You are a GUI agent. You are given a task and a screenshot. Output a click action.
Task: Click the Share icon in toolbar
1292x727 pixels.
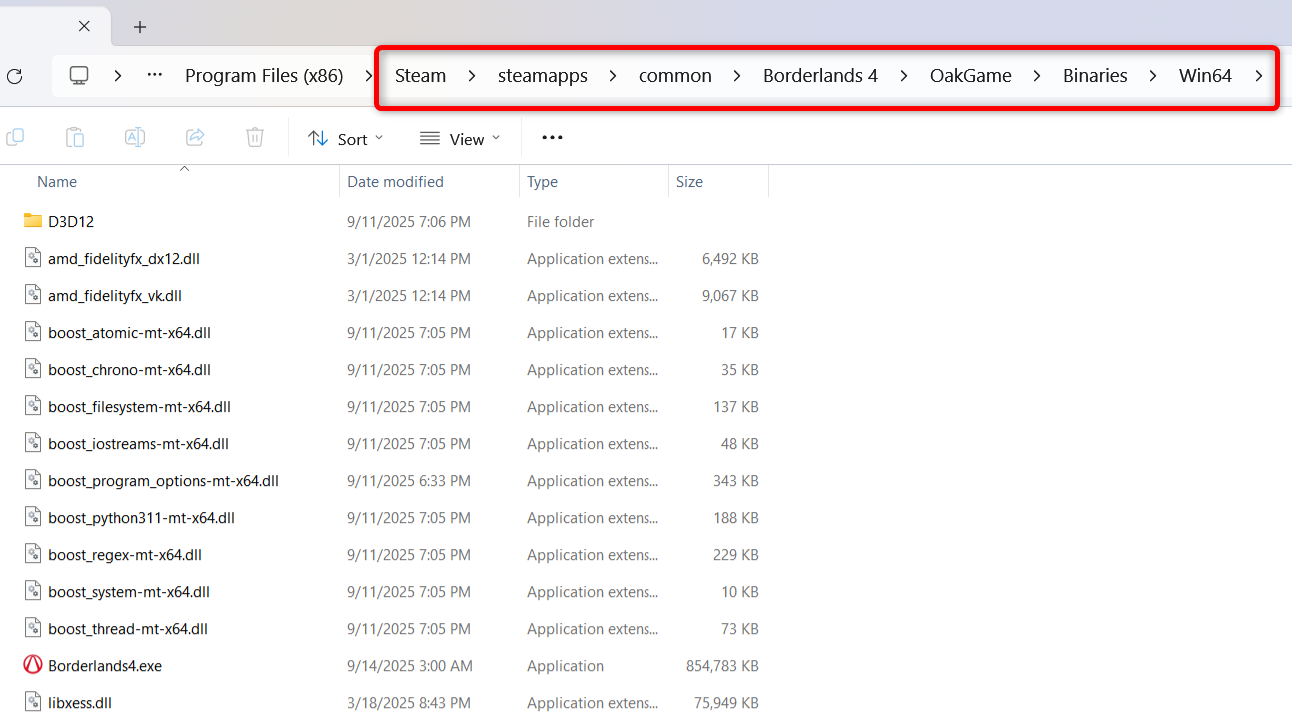tap(195, 138)
